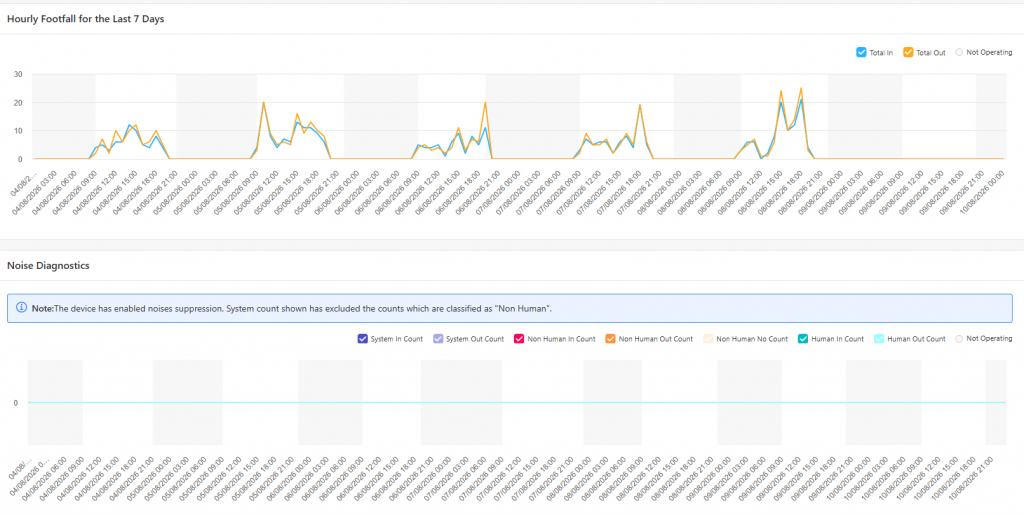Click the '10/08/2026 21:00' label on the Noise Diagnostics chart
This screenshot has height=515, width=1024.
pos(968,480)
